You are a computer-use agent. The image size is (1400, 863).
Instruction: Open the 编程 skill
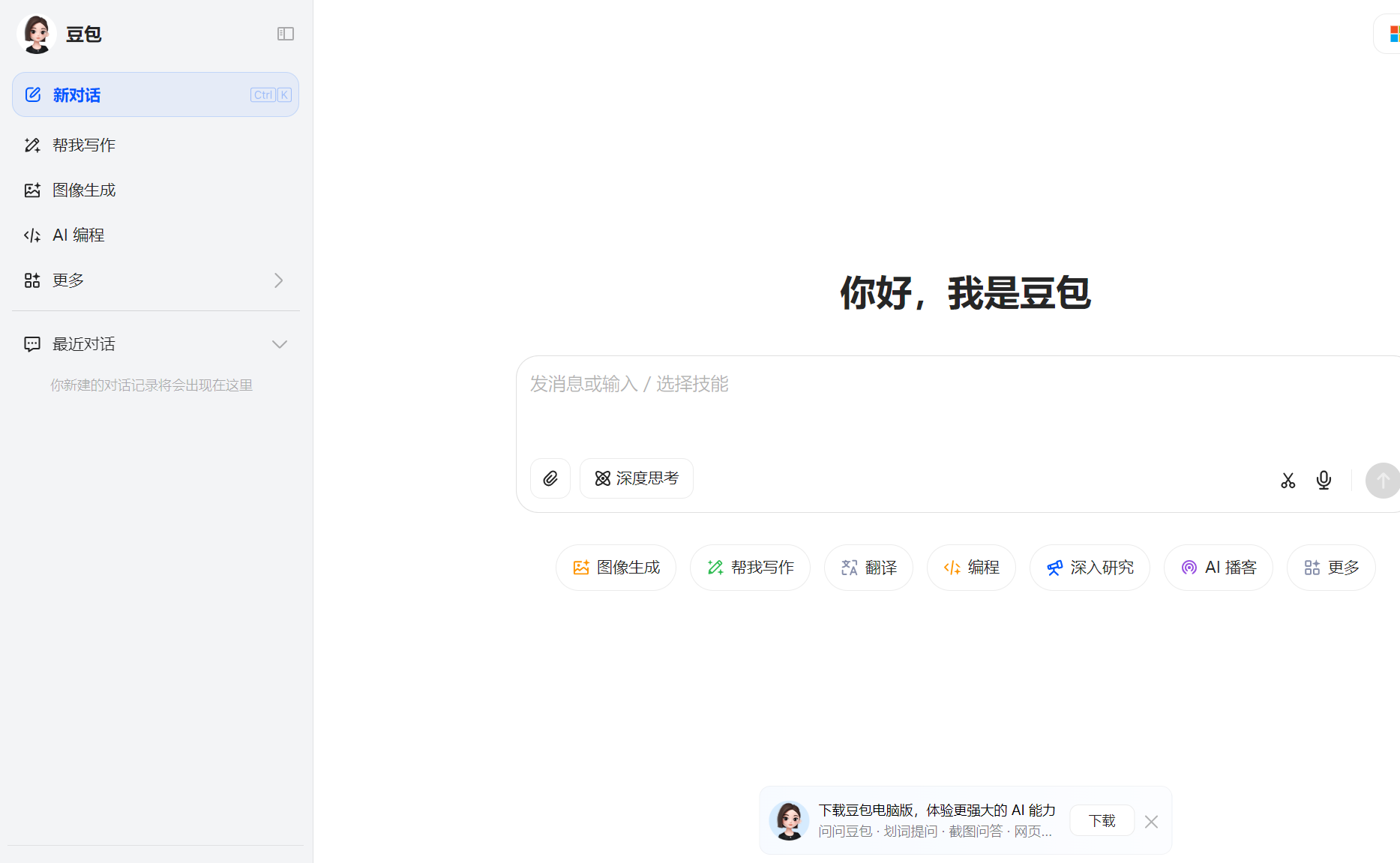971,568
